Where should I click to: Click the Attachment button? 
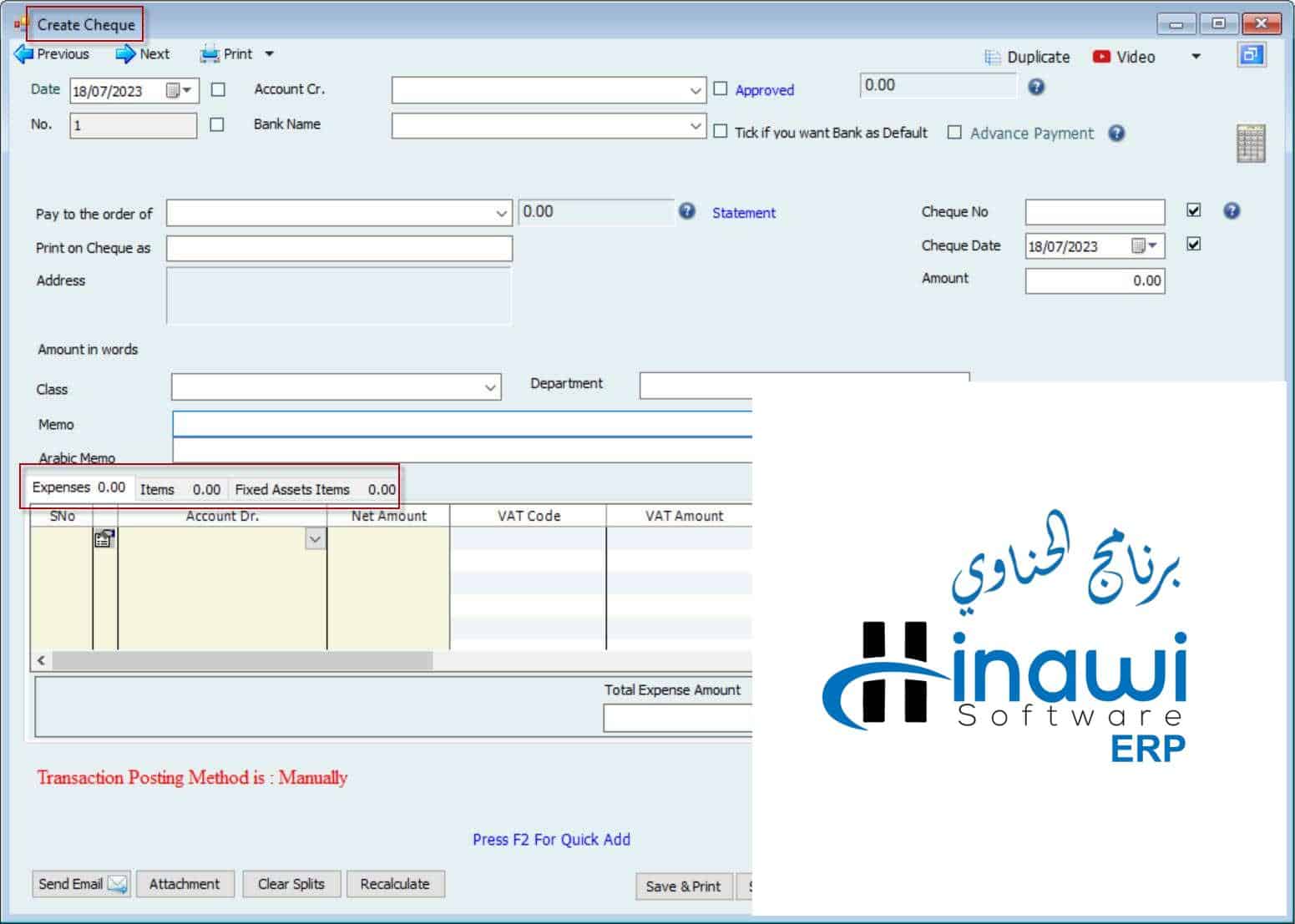pos(185,884)
